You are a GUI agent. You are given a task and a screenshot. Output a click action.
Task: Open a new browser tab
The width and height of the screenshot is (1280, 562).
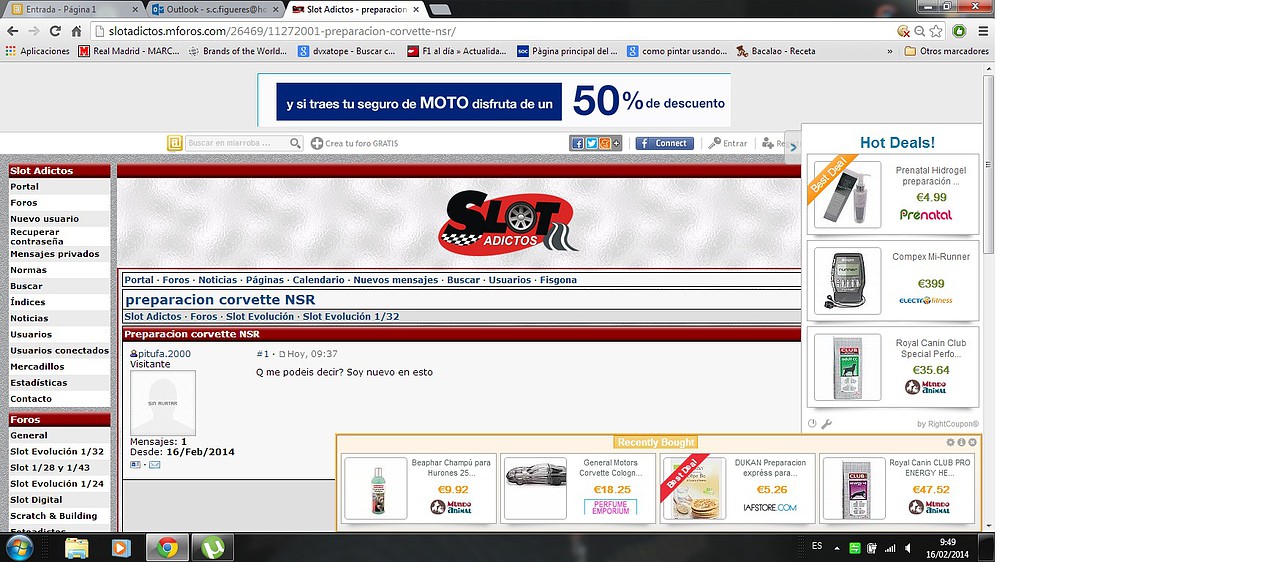(440, 9)
